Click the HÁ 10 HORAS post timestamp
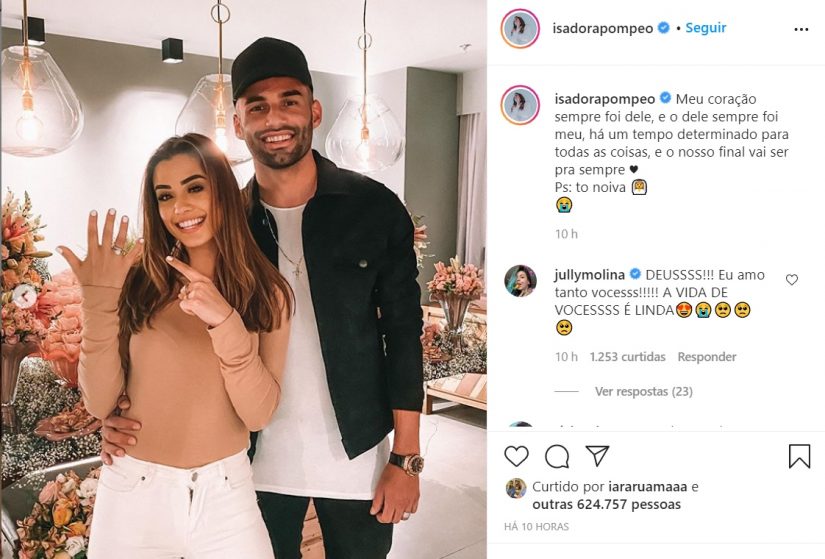The width and height of the screenshot is (825, 559). [537, 526]
